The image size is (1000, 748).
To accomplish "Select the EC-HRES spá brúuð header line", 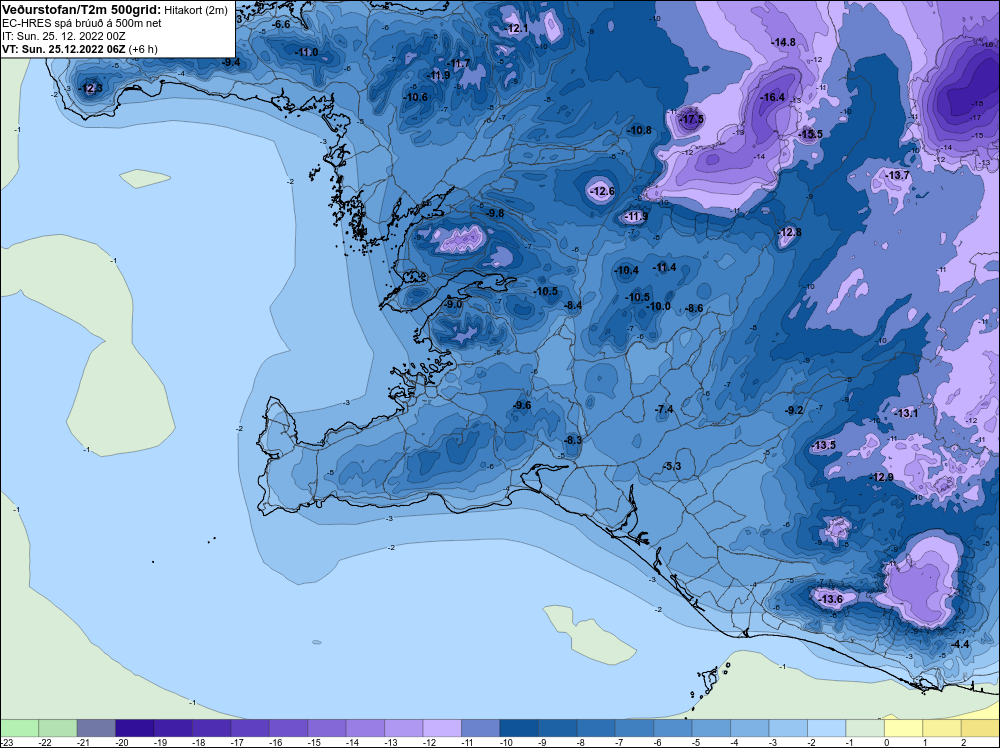I will pyautogui.click(x=82, y=24).
